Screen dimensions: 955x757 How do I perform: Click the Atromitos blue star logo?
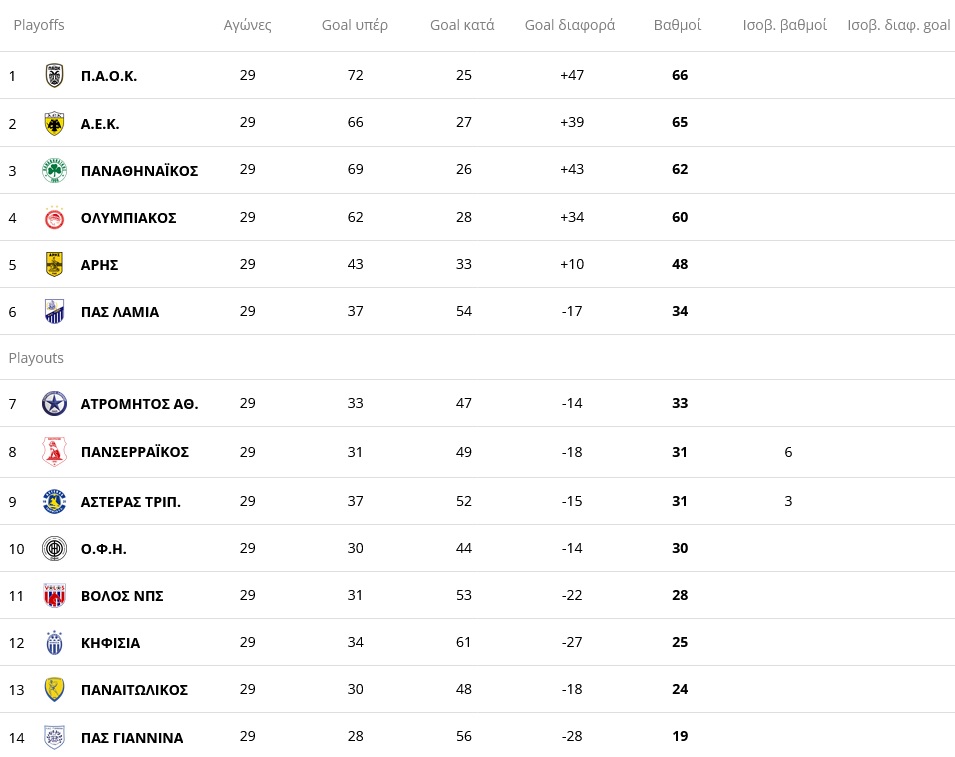click(x=54, y=404)
